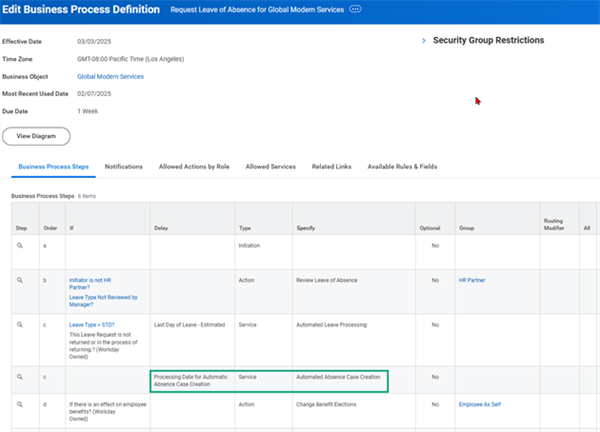
Task: Switch to the Notifications tab
Action: pos(124,167)
